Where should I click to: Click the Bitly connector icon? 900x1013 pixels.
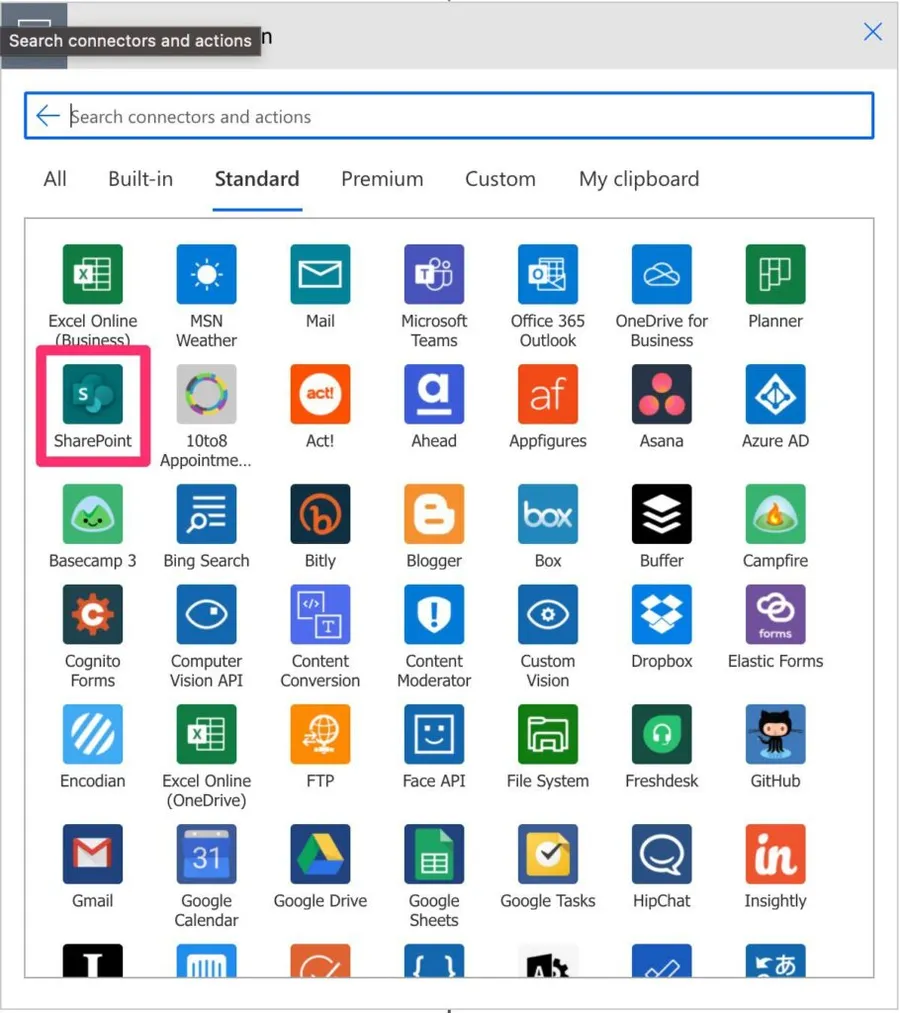click(320, 514)
